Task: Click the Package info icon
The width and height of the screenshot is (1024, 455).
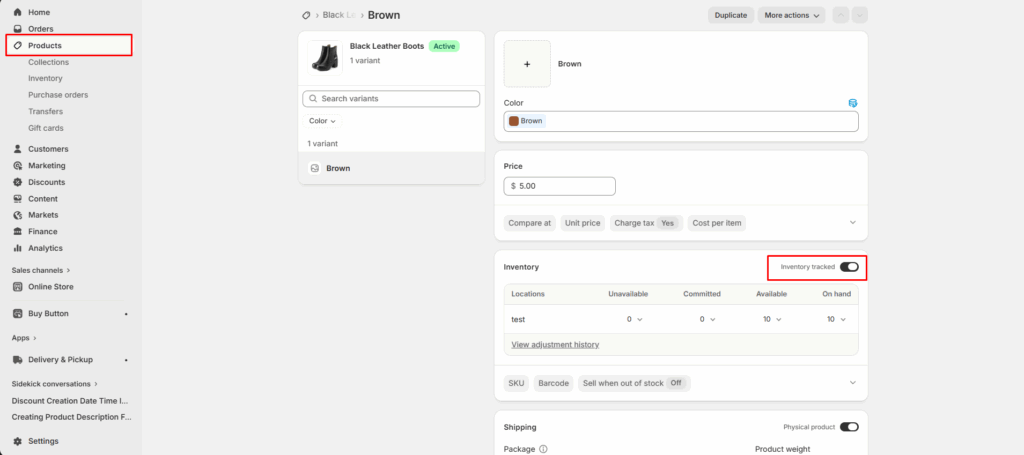Action: click(543, 449)
